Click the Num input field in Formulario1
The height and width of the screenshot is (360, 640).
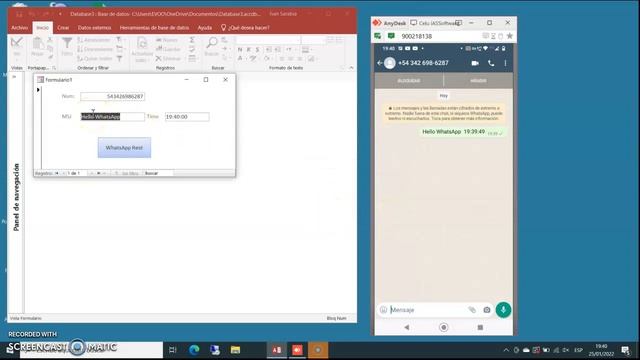pyautogui.click(x=112, y=96)
